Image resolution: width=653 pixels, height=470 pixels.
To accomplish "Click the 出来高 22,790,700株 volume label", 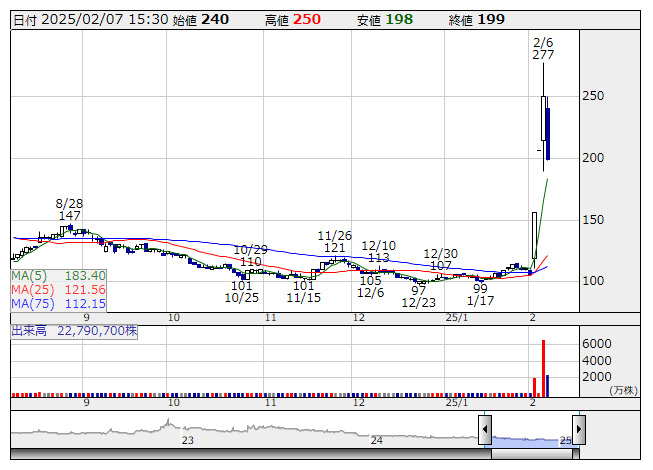I will (x=74, y=331).
